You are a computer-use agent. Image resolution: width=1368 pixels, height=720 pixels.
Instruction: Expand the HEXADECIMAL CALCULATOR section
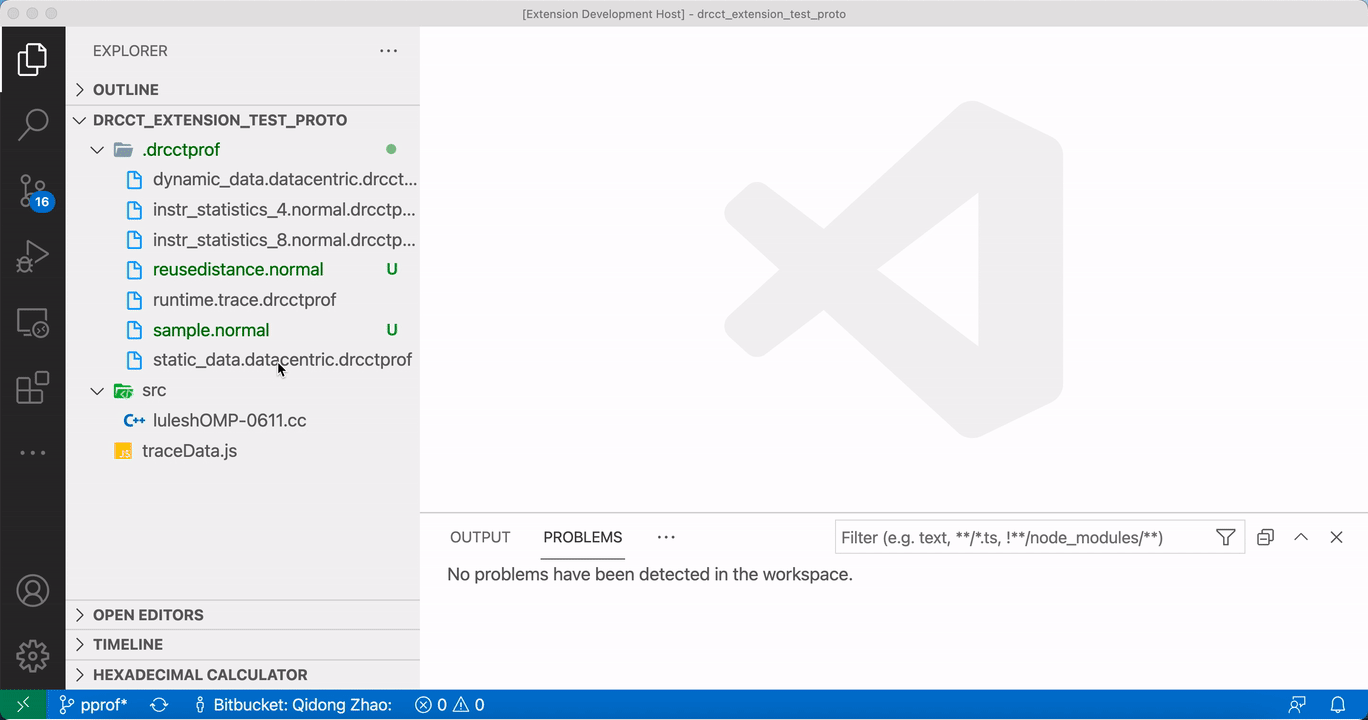point(243,675)
